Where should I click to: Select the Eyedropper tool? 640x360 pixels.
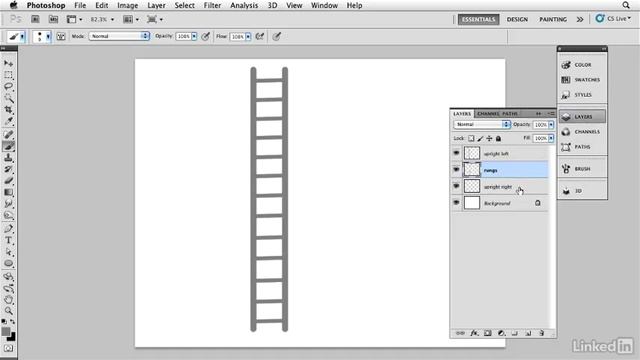(x=8, y=121)
